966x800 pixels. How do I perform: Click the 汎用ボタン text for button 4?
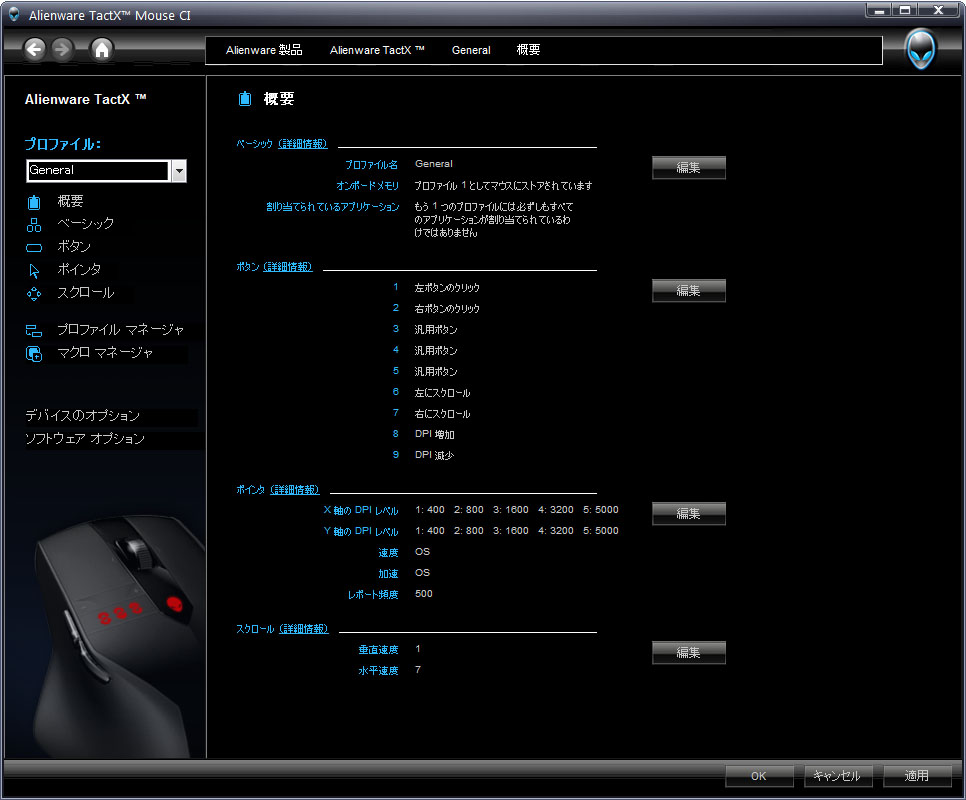pos(436,350)
